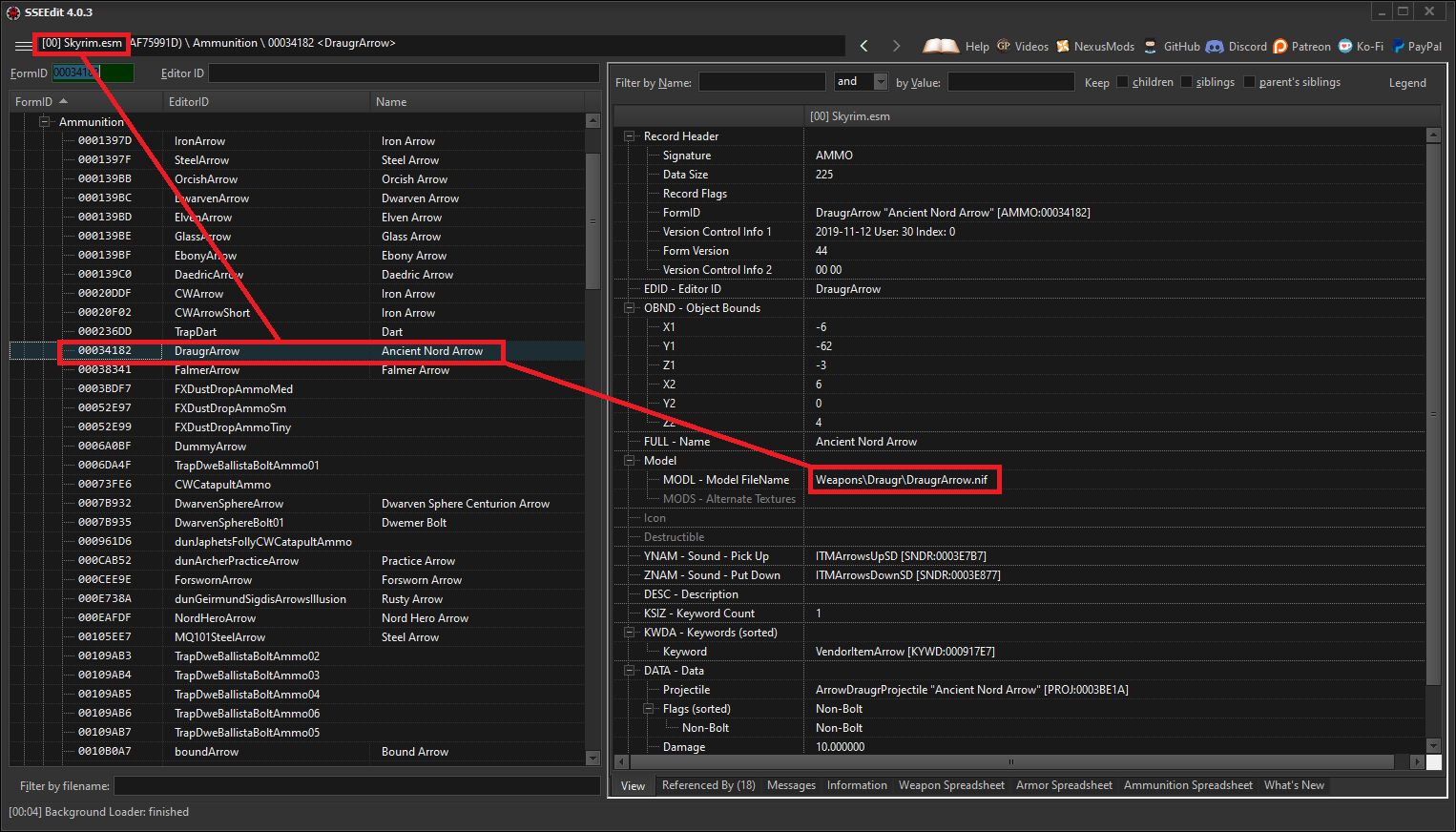This screenshot has width=1456, height=832.
Task: Click the record tree scroll-up arrow
Action: 593,120
